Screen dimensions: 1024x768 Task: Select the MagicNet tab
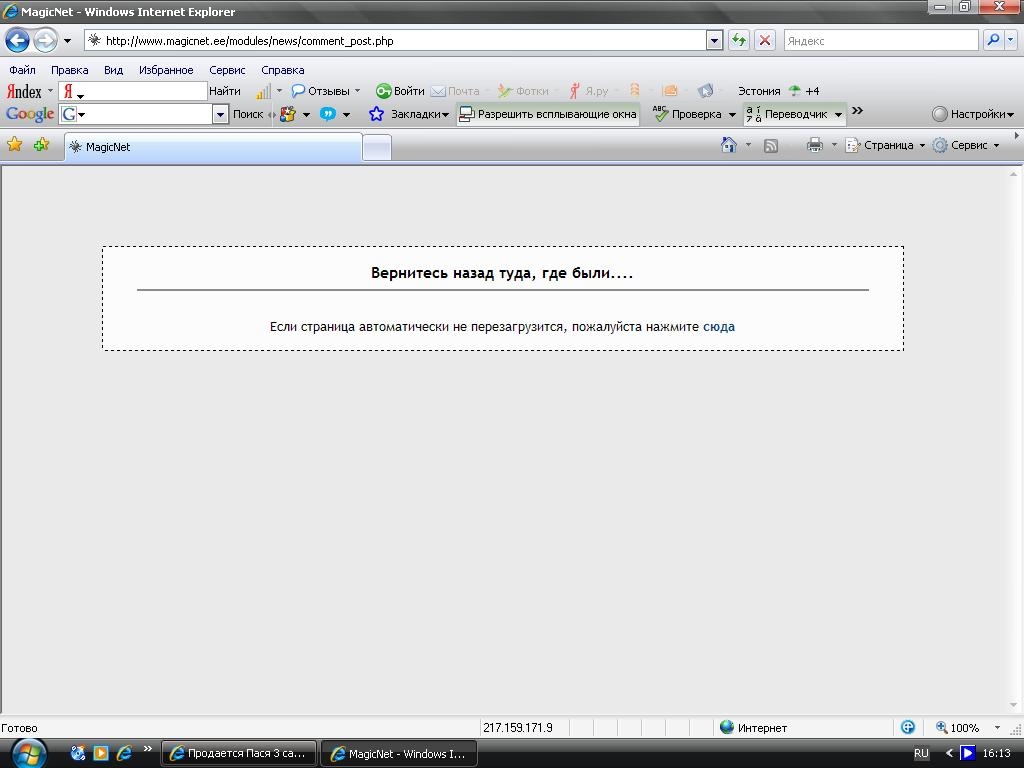(x=213, y=147)
